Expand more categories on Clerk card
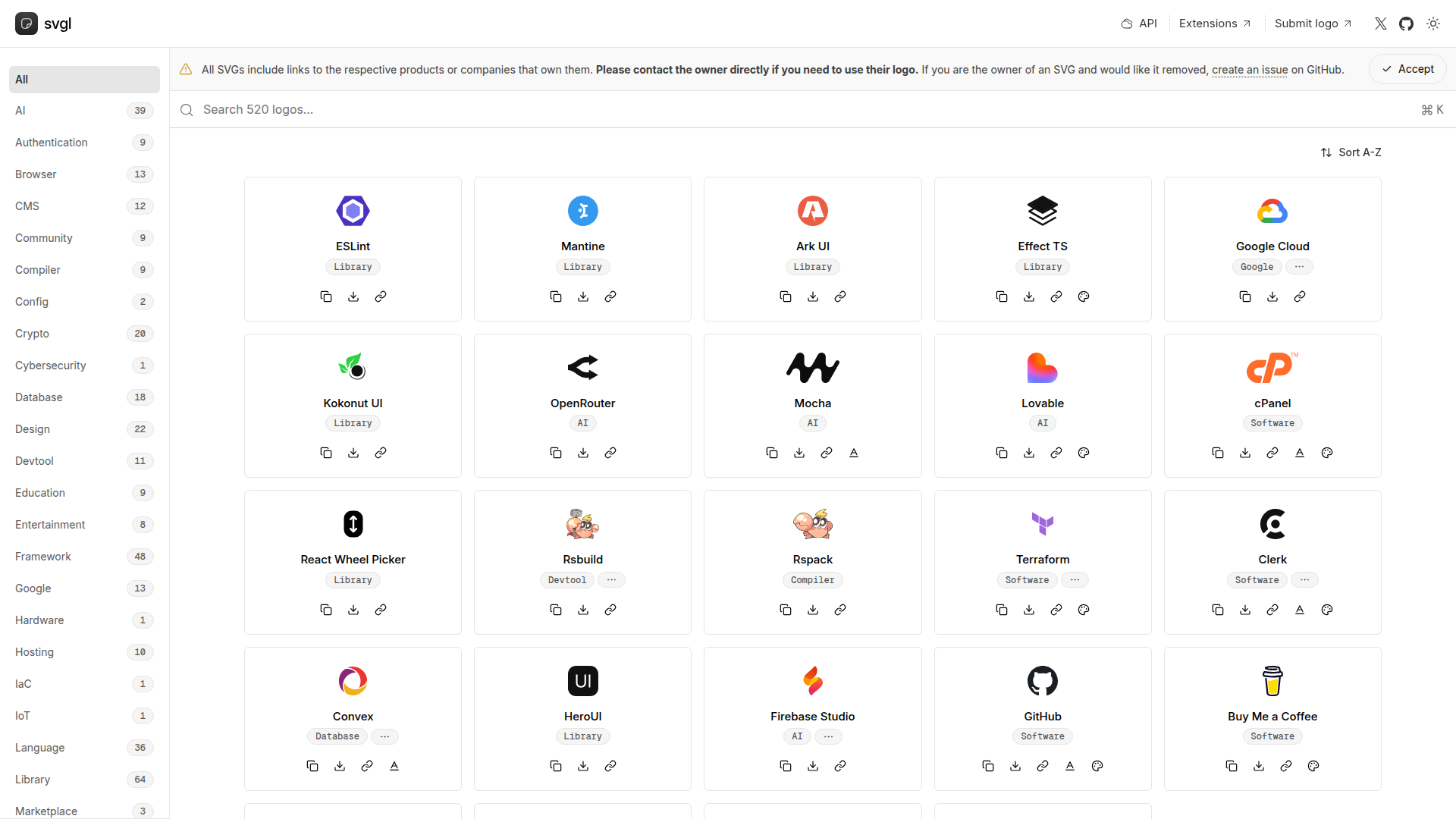This screenshot has width=1456, height=819. pyautogui.click(x=1304, y=580)
